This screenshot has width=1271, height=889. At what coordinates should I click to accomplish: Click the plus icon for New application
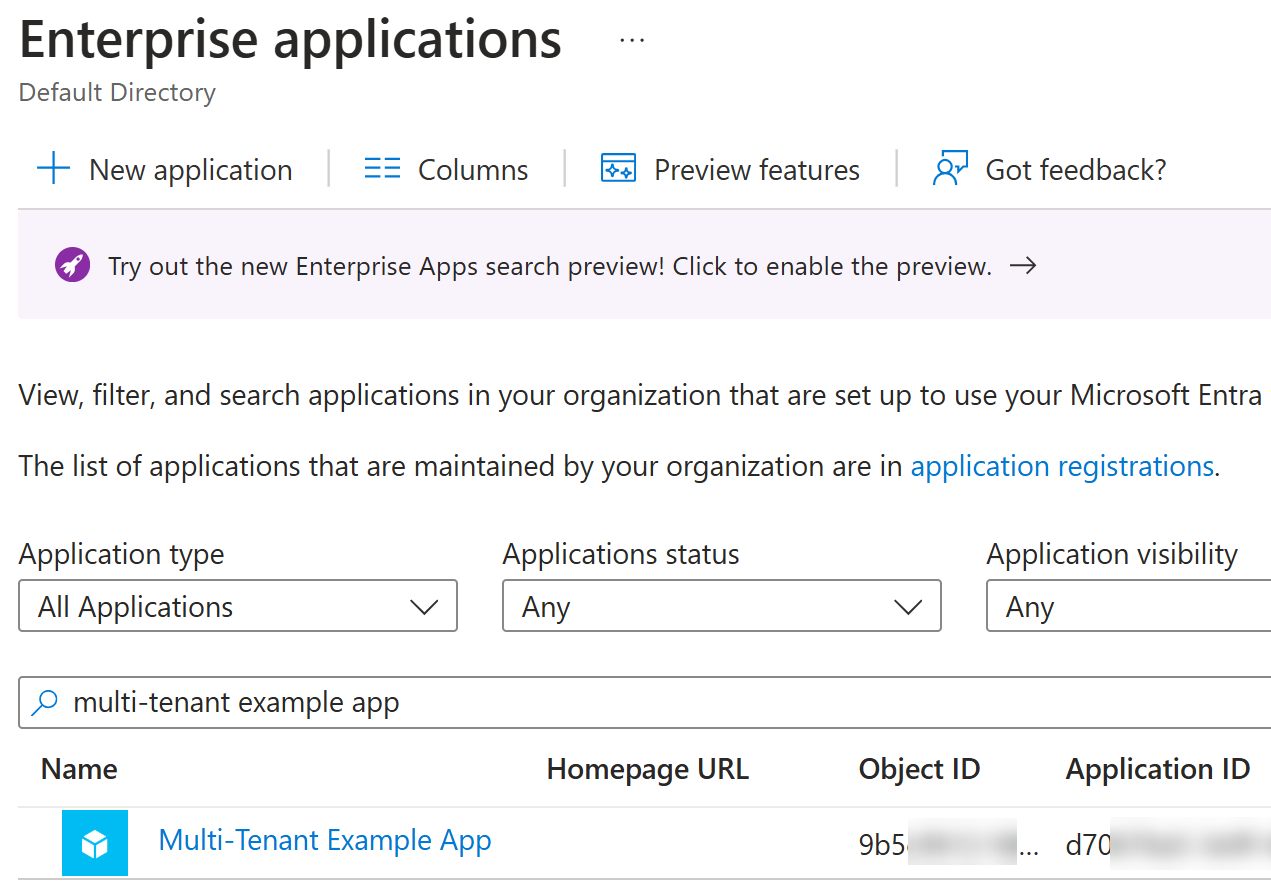point(53,169)
